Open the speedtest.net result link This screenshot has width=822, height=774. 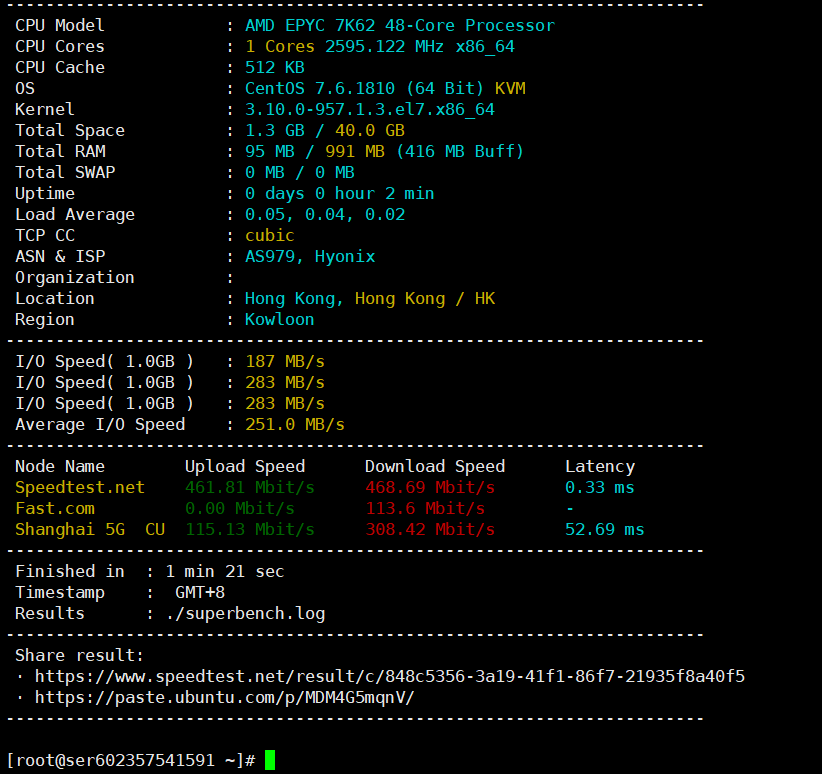[x=389, y=677]
